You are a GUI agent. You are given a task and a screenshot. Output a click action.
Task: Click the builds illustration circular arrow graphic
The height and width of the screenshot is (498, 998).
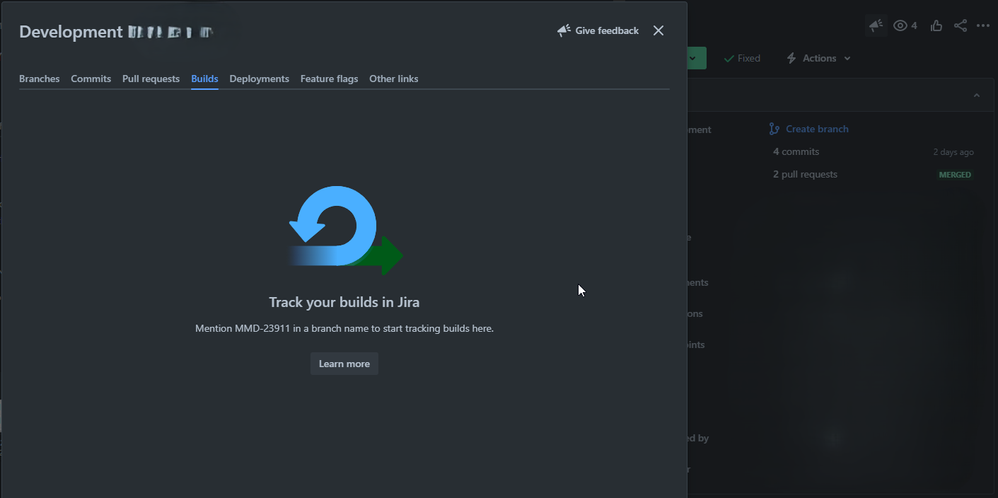(346, 231)
